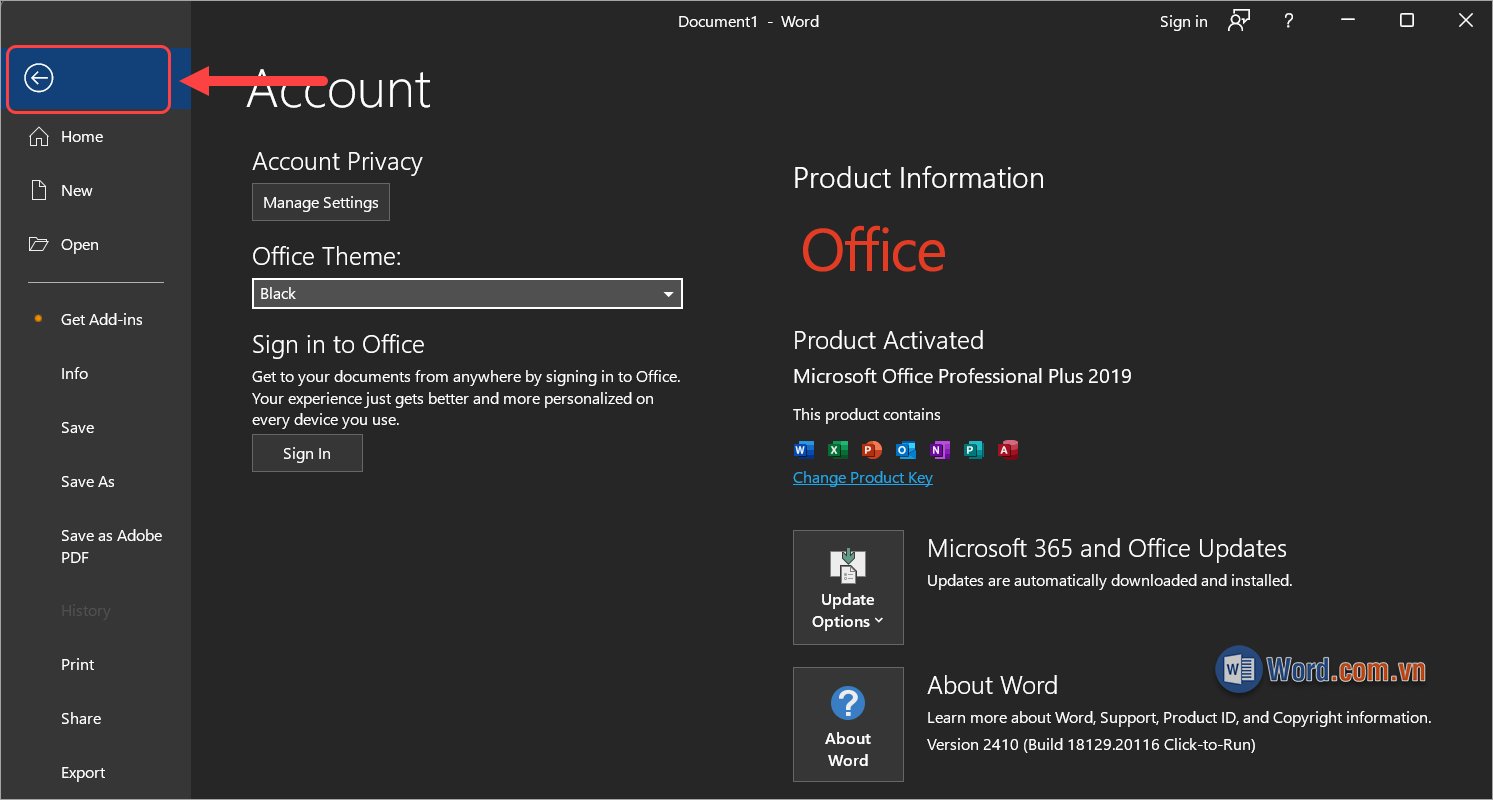Click the "Product Information" heading

[919, 178]
